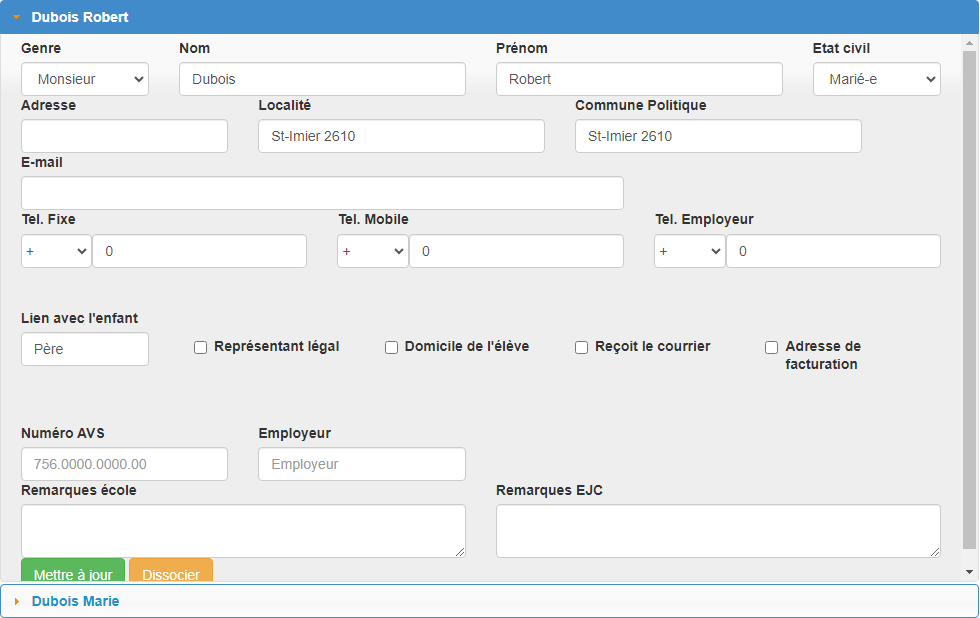Expand the Dubois Marie section
This screenshot has width=980, height=618.
(x=489, y=601)
